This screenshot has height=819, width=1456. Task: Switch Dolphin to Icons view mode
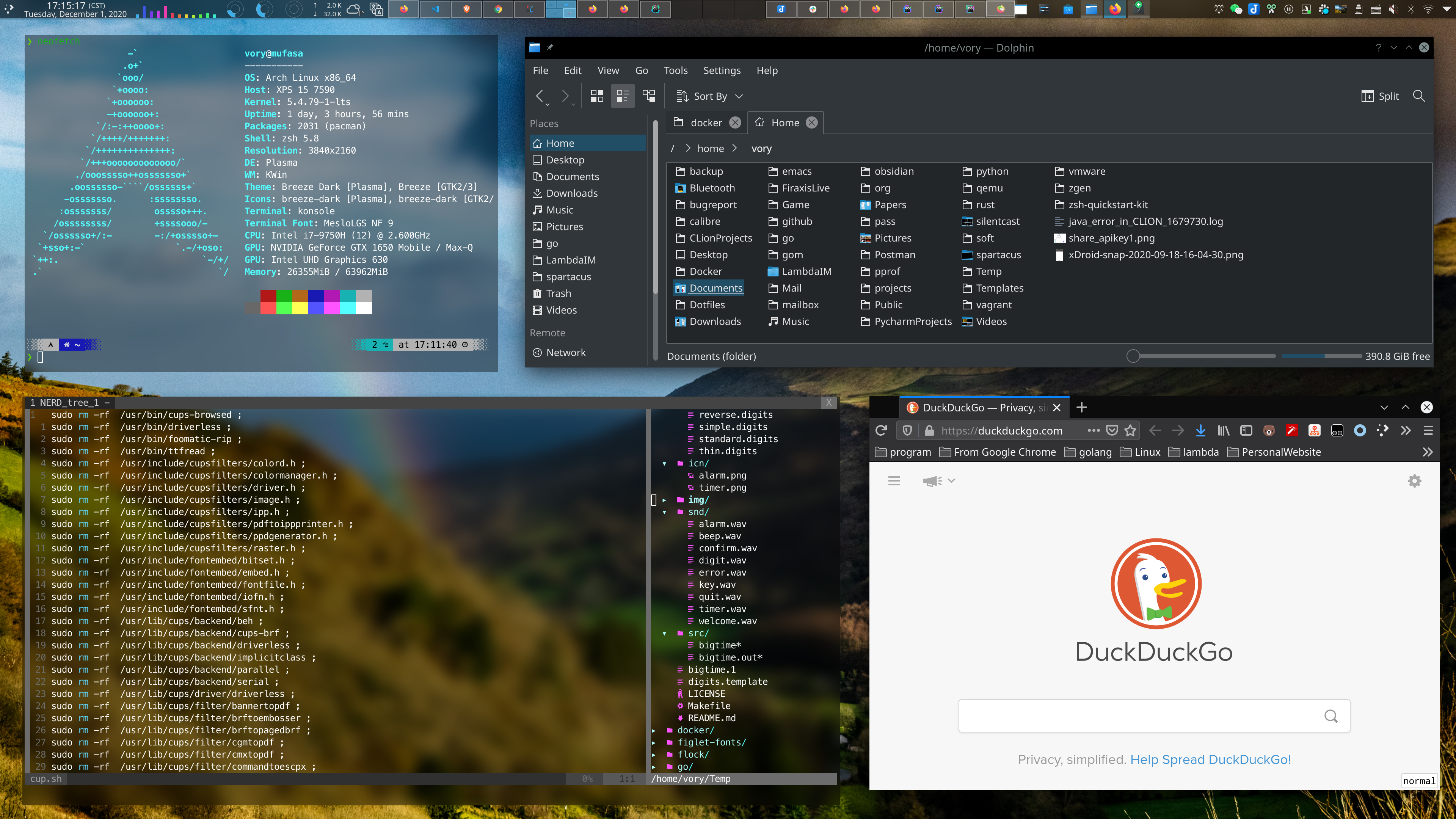point(597,96)
